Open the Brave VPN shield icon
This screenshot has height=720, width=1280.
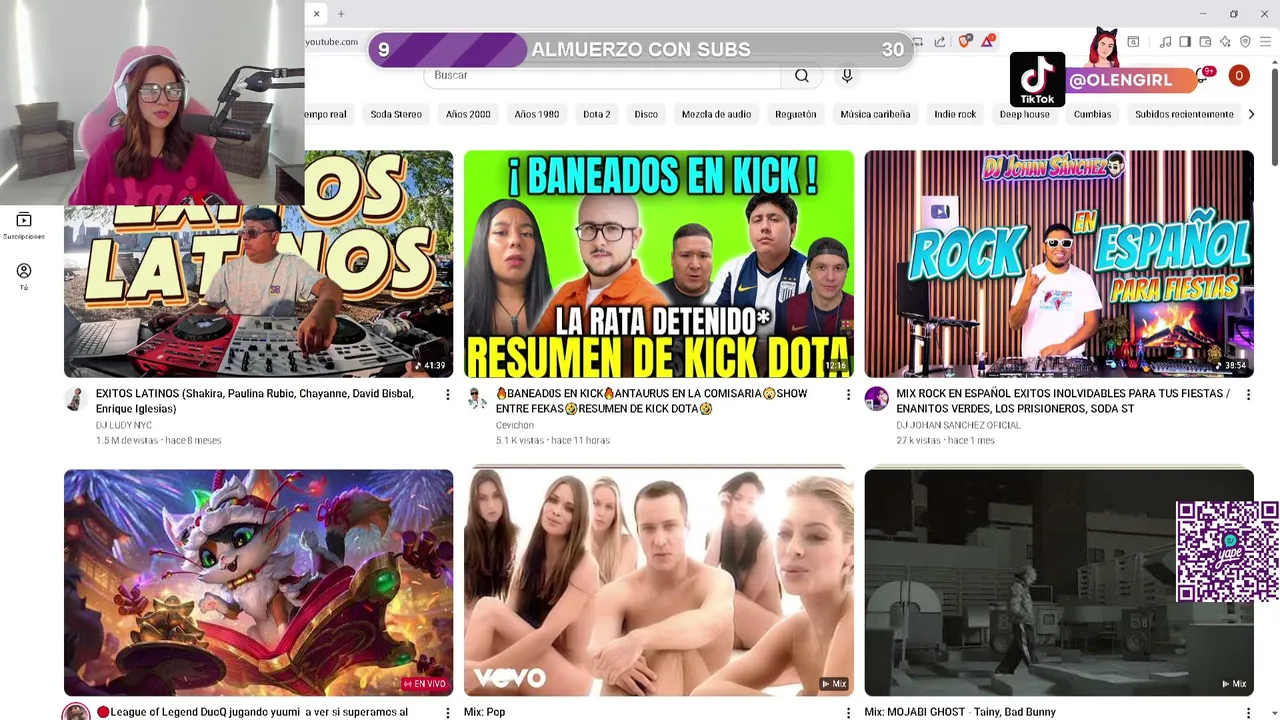point(1245,41)
